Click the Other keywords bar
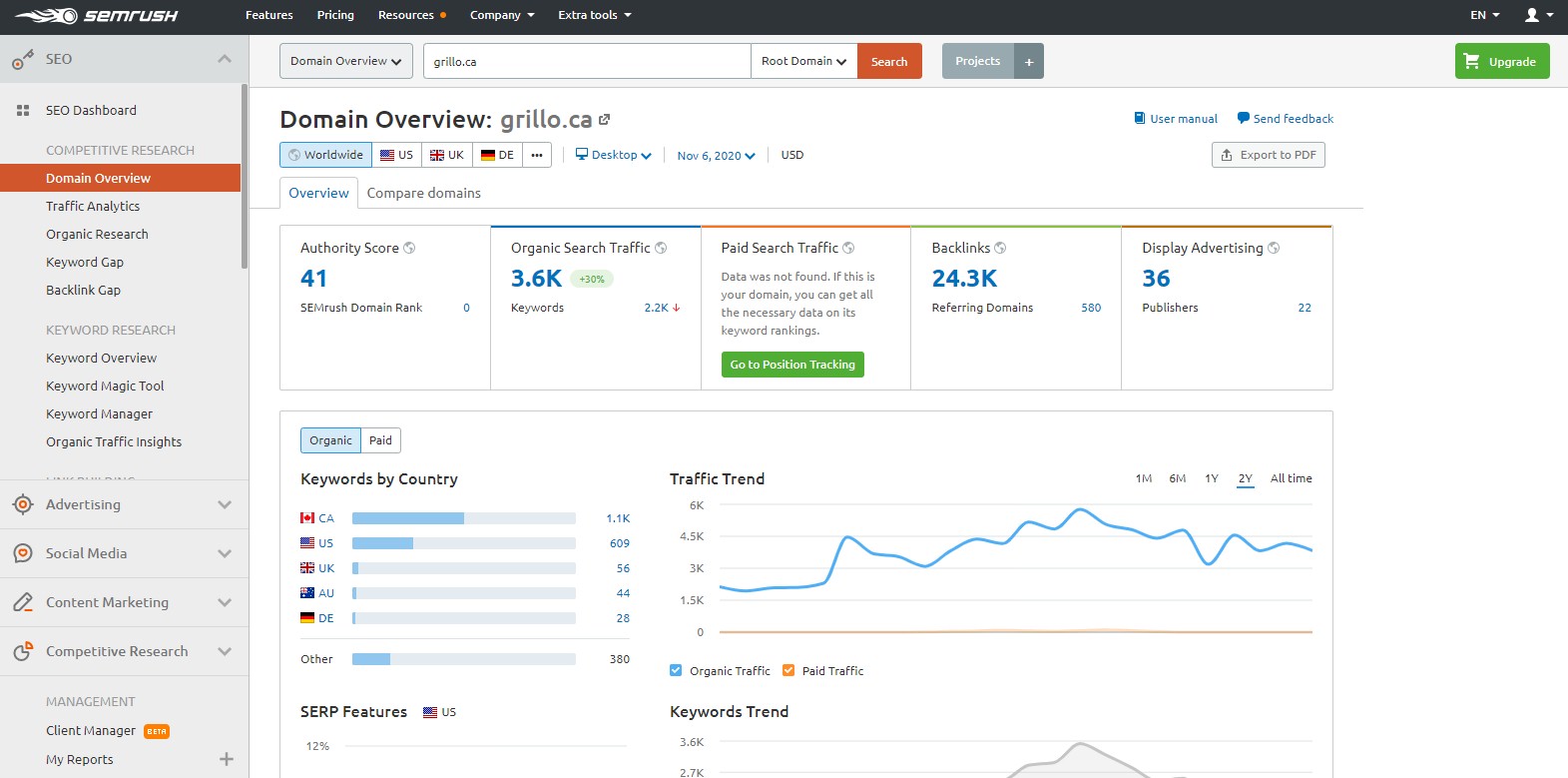Image resolution: width=1568 pixels, height=778 pixels. click(x=464, y=659)
